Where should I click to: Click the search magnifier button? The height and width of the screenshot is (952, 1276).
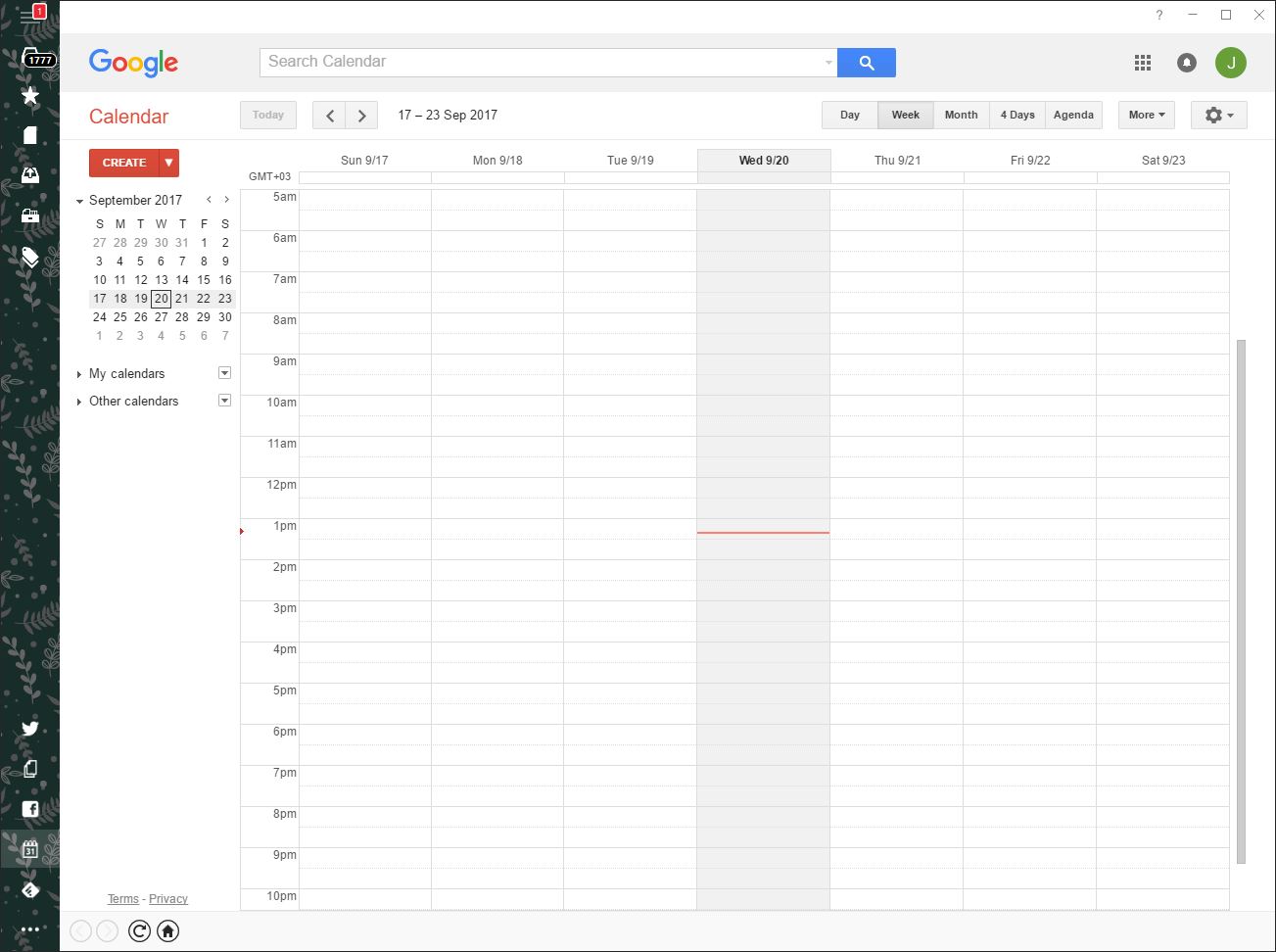point(866,62)
